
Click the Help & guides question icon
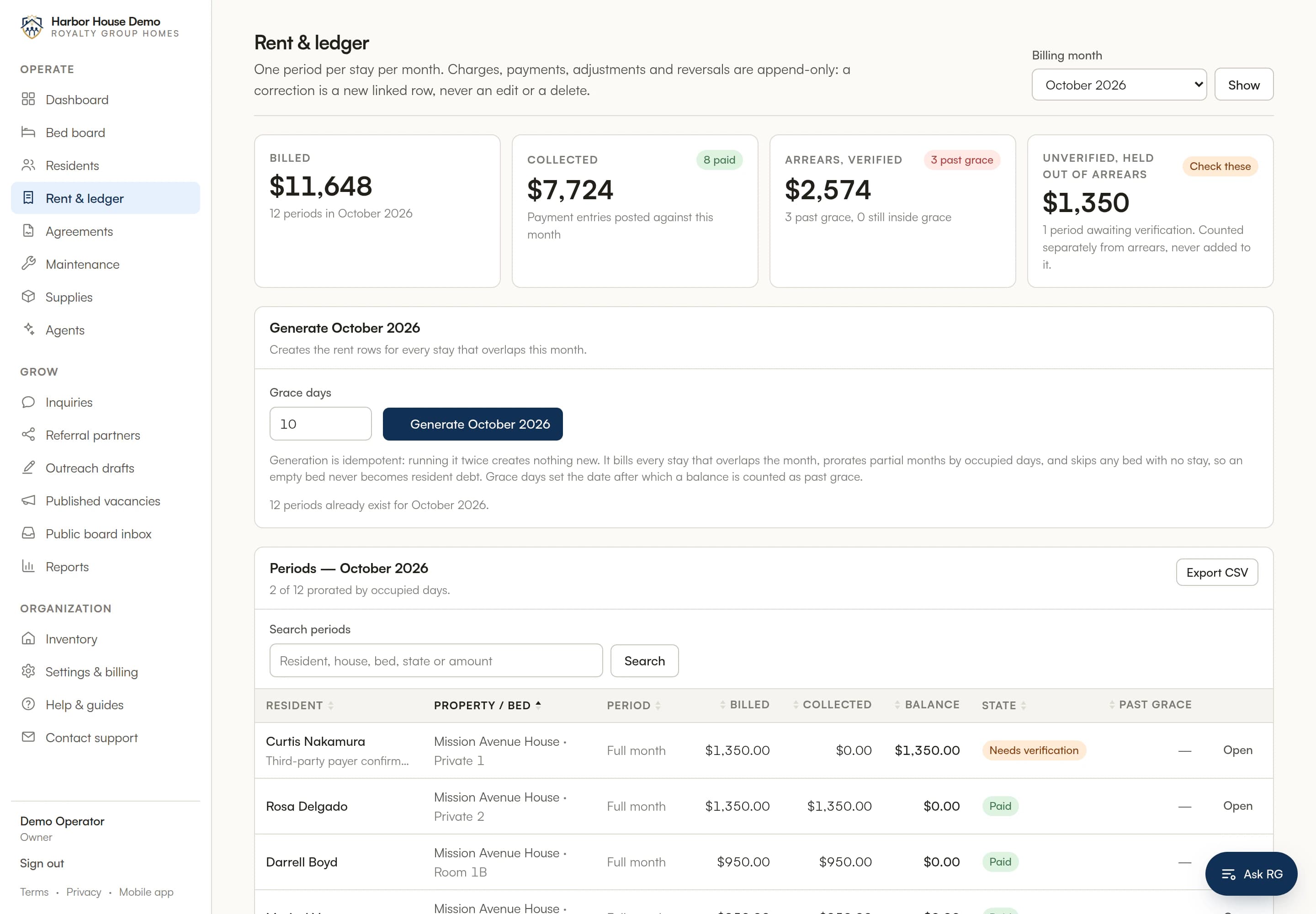pyautogui.click(x=28, y=704)
